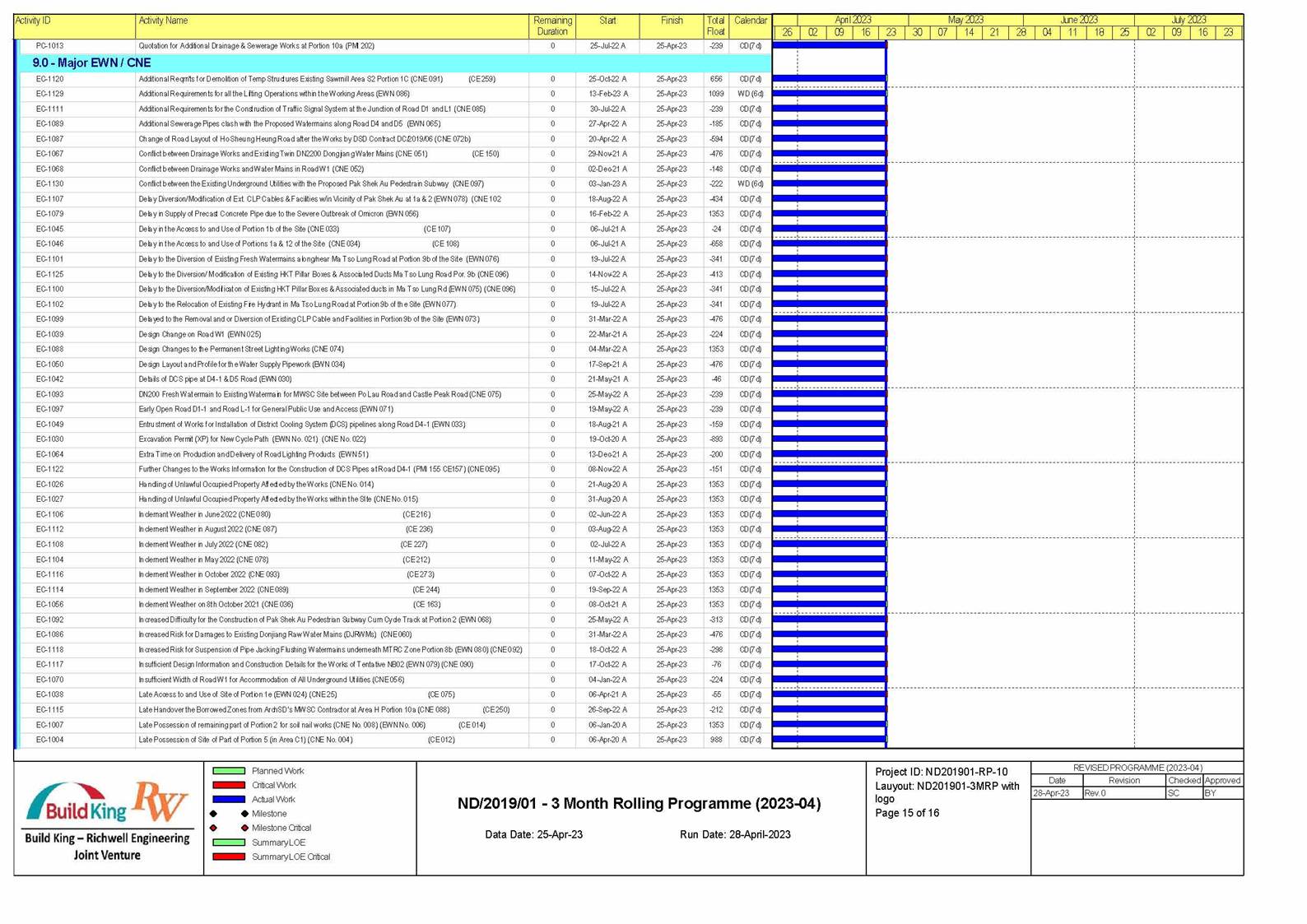Screen dimensions: 1307x924
Task: Click the 'Run Date: 28-April-2023' text
Action: (735, 834)
